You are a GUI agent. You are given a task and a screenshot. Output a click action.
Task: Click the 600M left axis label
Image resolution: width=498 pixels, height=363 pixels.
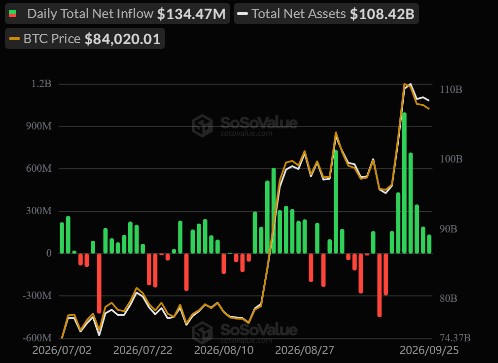39,168
